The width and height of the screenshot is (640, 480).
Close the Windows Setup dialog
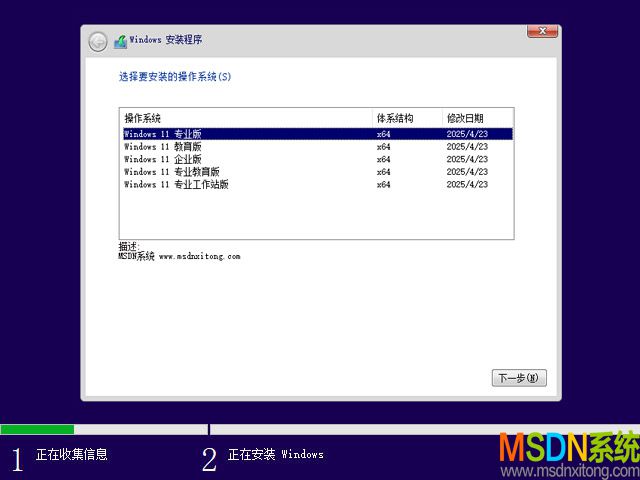[x=542, y=31]
